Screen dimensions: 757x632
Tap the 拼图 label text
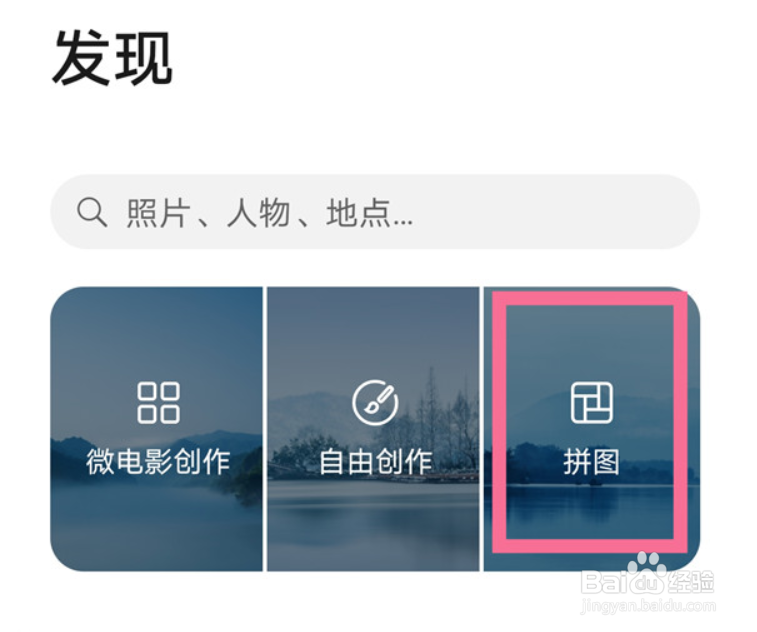click(591, 462)
